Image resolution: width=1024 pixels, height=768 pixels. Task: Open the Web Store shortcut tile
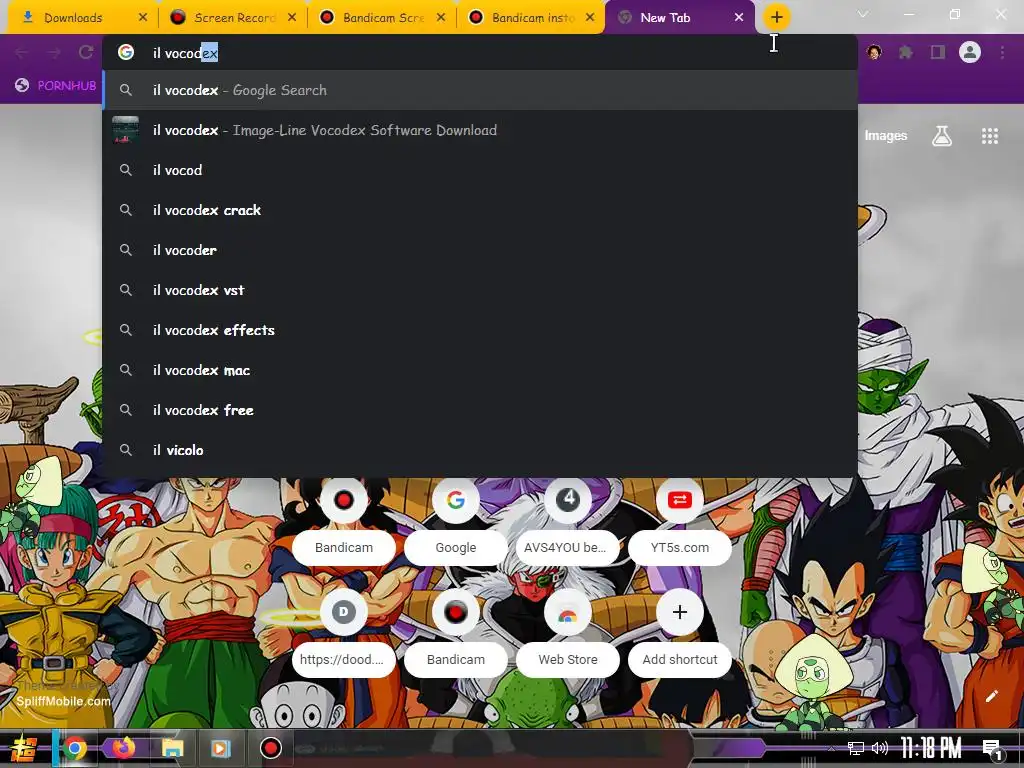click(568, 632)
